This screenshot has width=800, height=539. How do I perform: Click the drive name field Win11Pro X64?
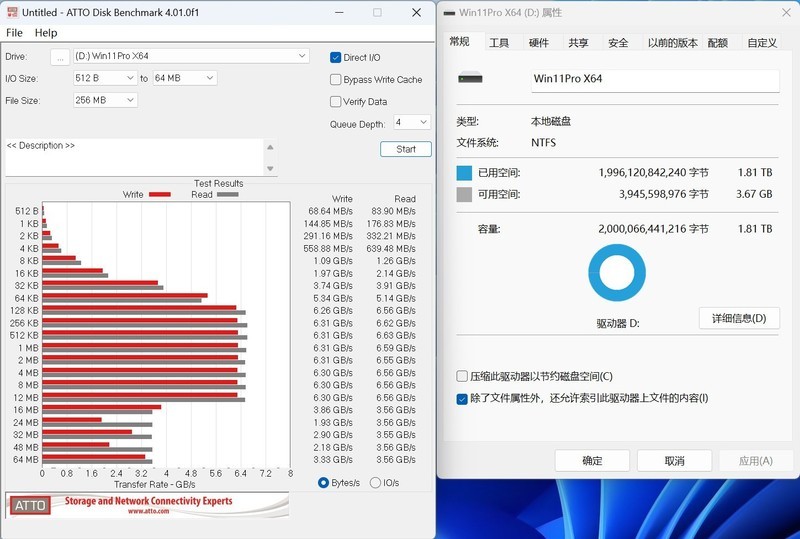pyautogui.click(x=655, y=80)
